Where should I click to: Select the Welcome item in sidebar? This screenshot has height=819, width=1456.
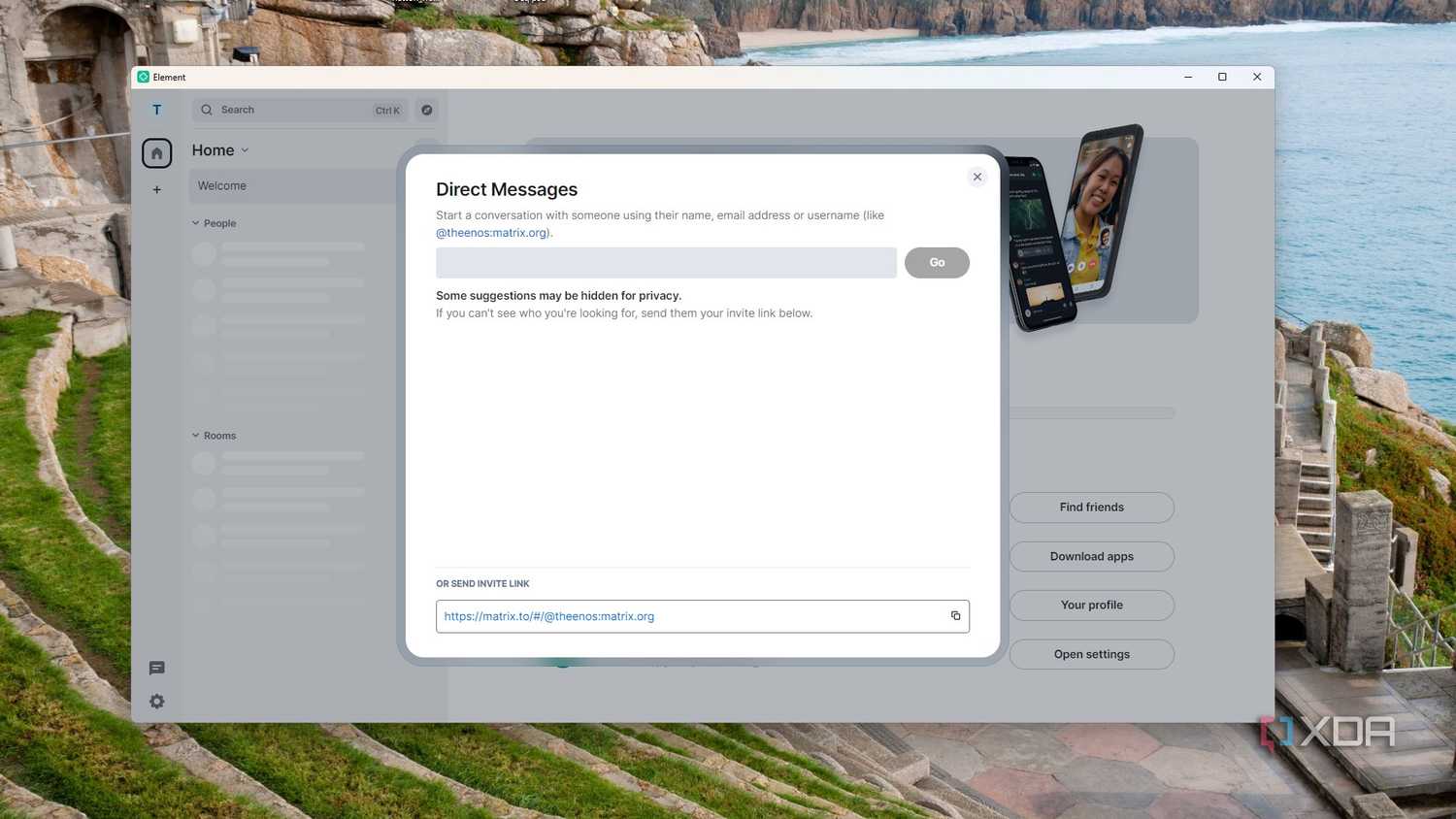pos(293,185)
